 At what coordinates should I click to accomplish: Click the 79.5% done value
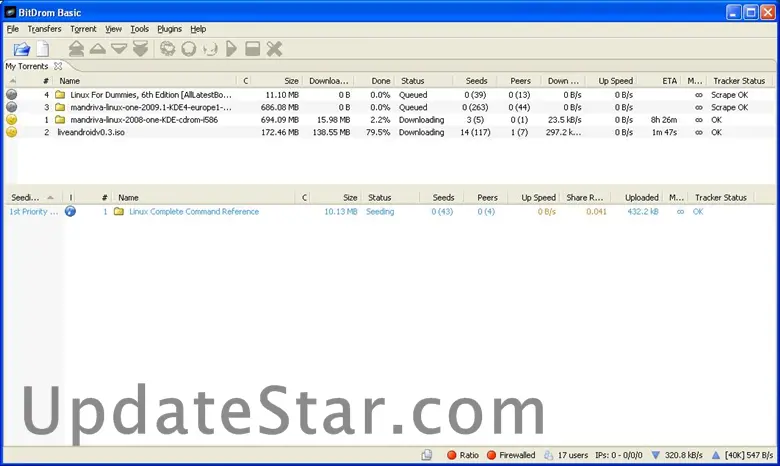pyautogui.click(x=378, y=132)
